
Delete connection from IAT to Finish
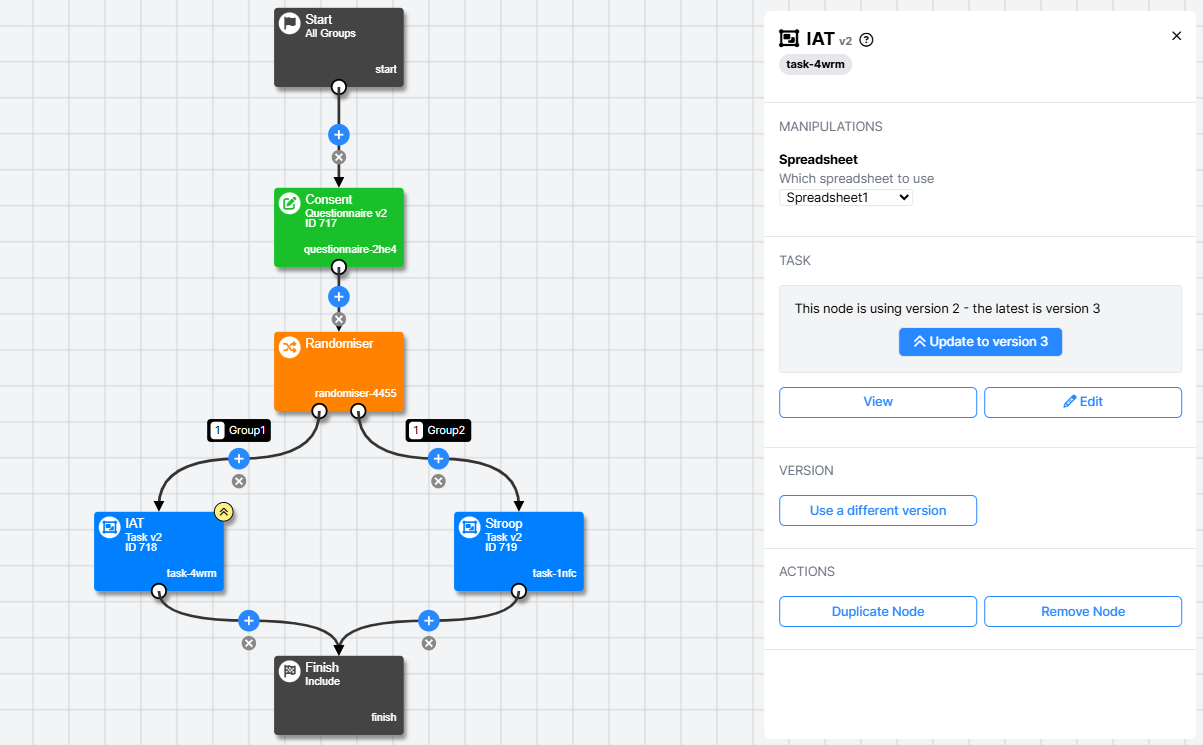[249, 643]
